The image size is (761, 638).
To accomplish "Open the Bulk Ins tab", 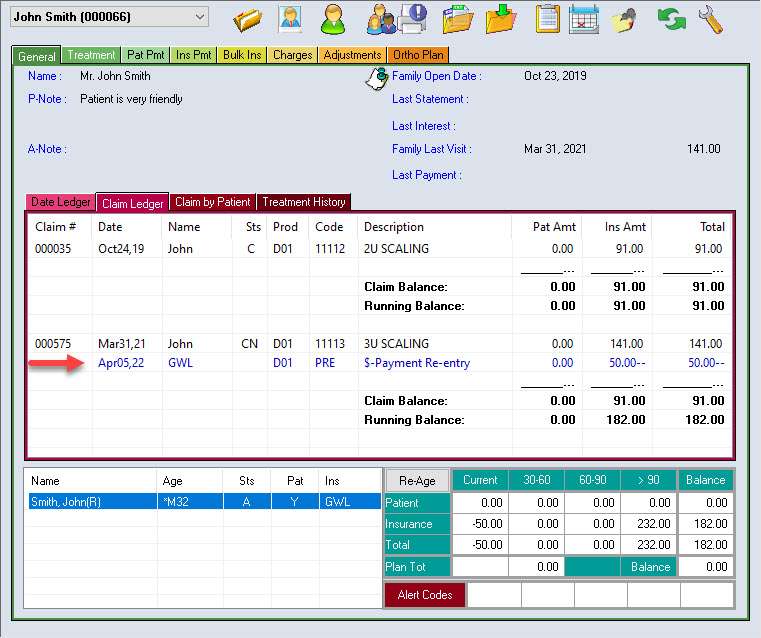I will 242,55.
